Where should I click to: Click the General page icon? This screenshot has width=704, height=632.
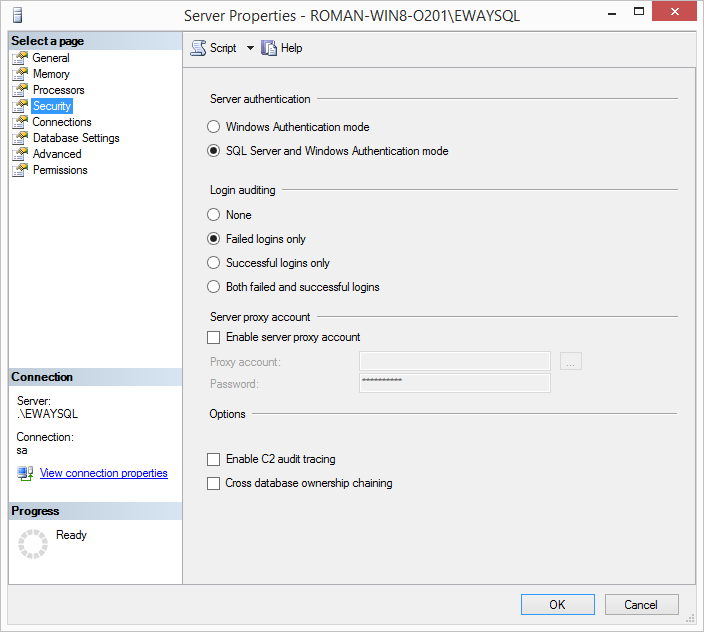20,58
